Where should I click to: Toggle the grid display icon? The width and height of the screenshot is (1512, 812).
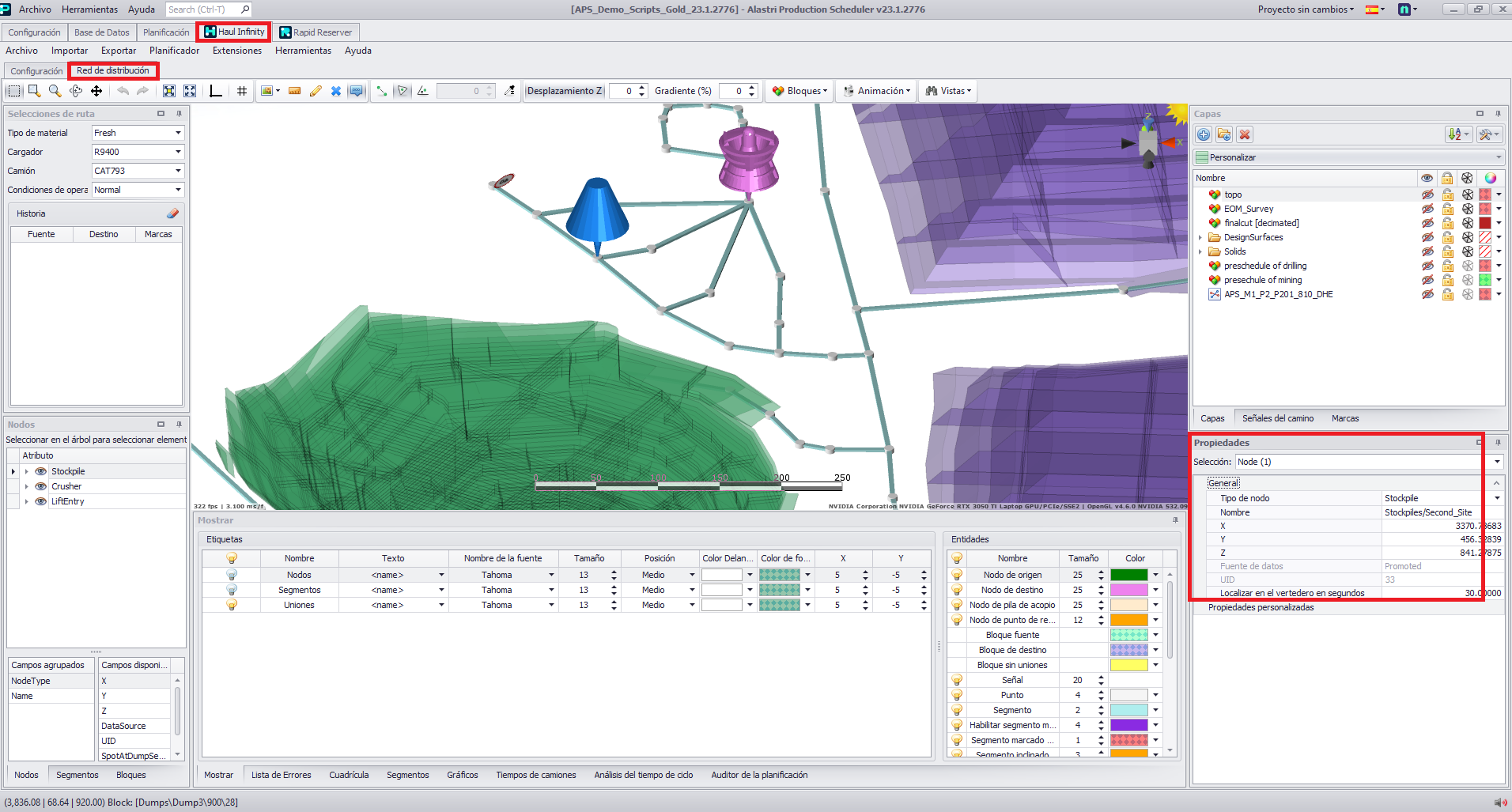tap(242, 91)
